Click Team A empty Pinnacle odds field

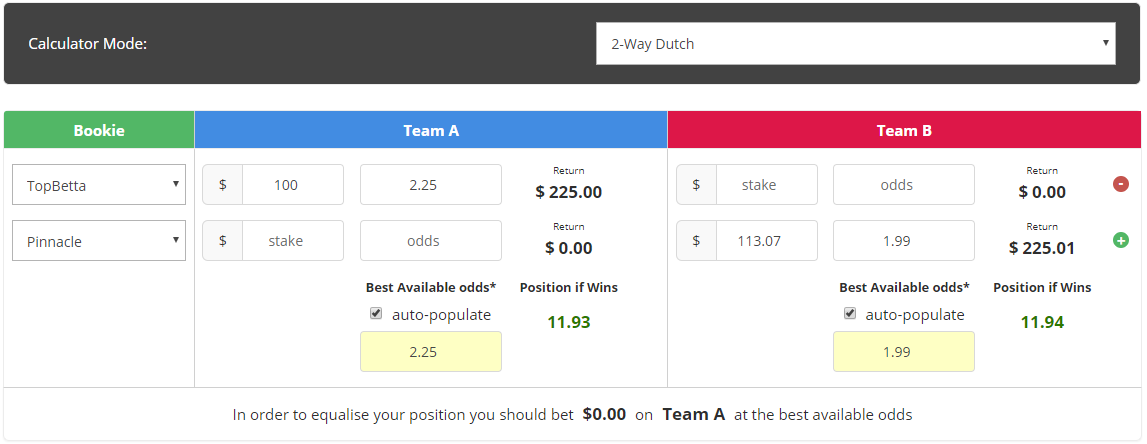click(x=431, y=241)
